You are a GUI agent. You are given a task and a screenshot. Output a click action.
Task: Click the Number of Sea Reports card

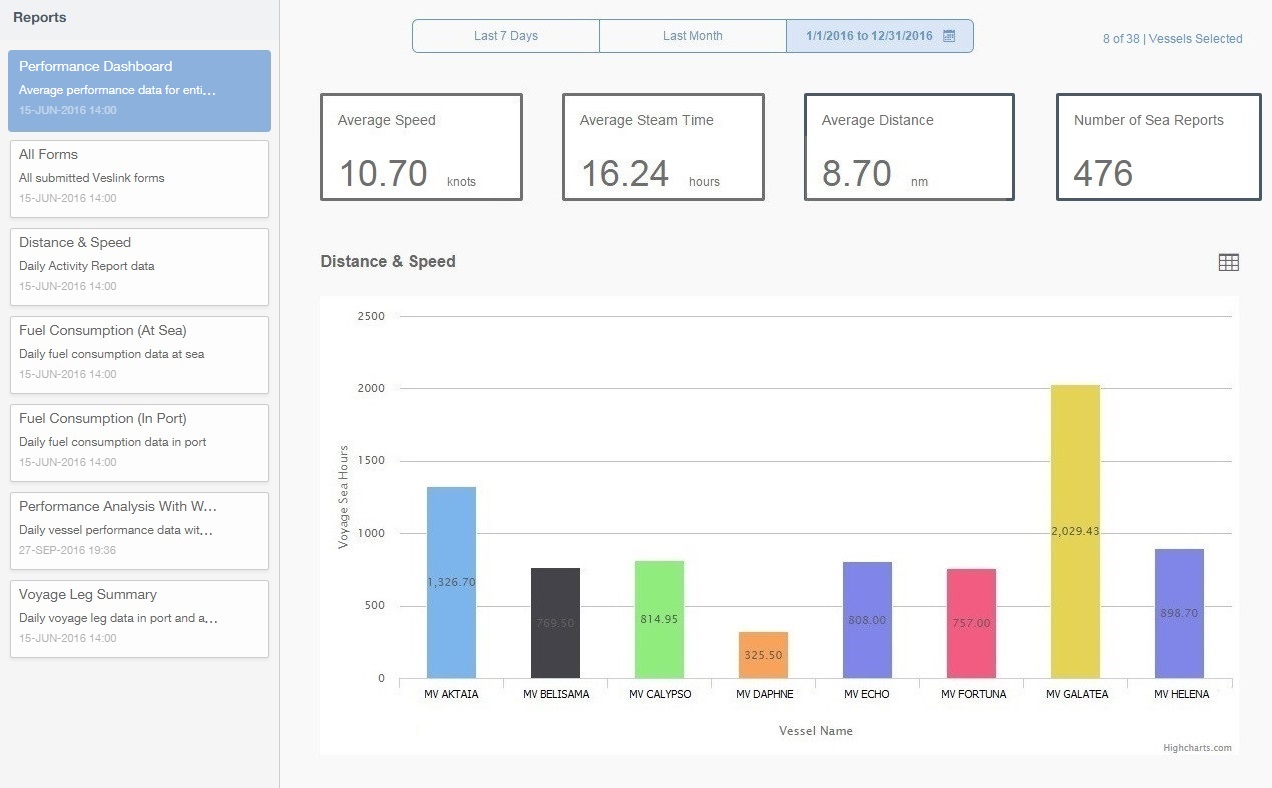pos(1158,146)
